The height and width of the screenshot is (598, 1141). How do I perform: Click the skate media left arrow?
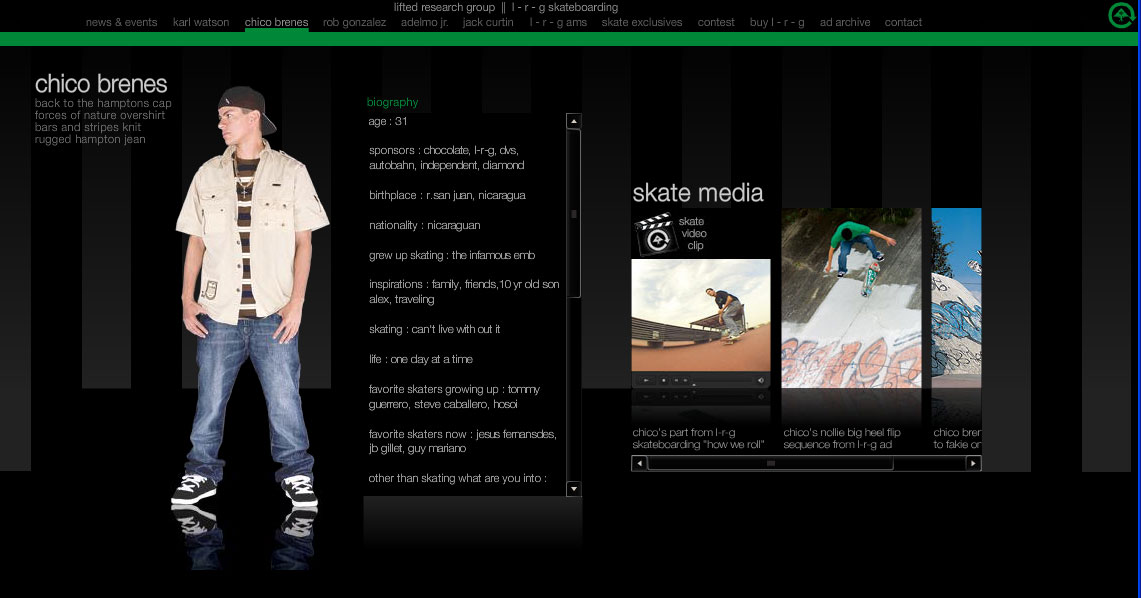(x=639, y=463)
